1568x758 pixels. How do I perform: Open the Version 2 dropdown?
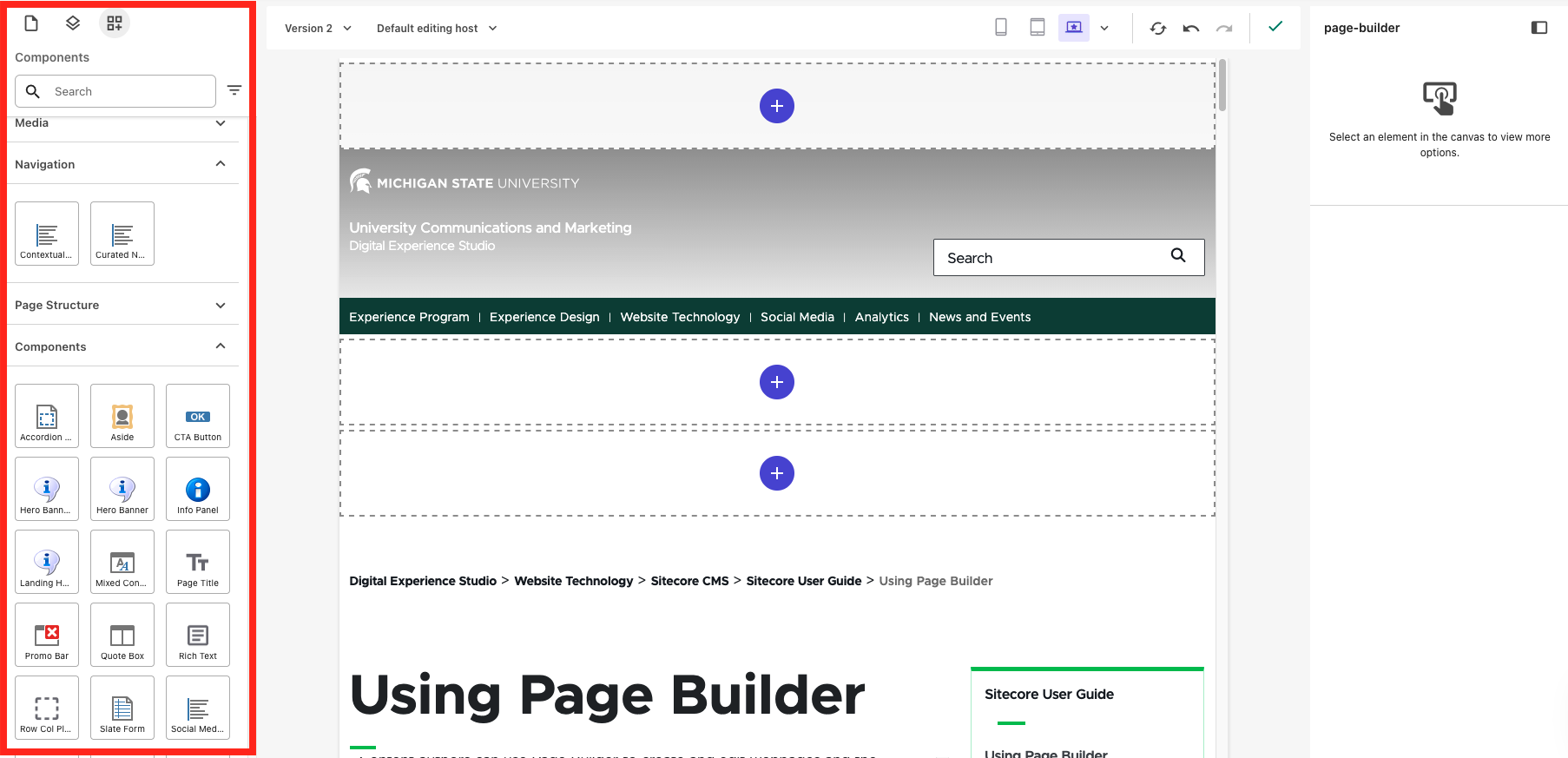pyautogui.click(x=318, y=28)
